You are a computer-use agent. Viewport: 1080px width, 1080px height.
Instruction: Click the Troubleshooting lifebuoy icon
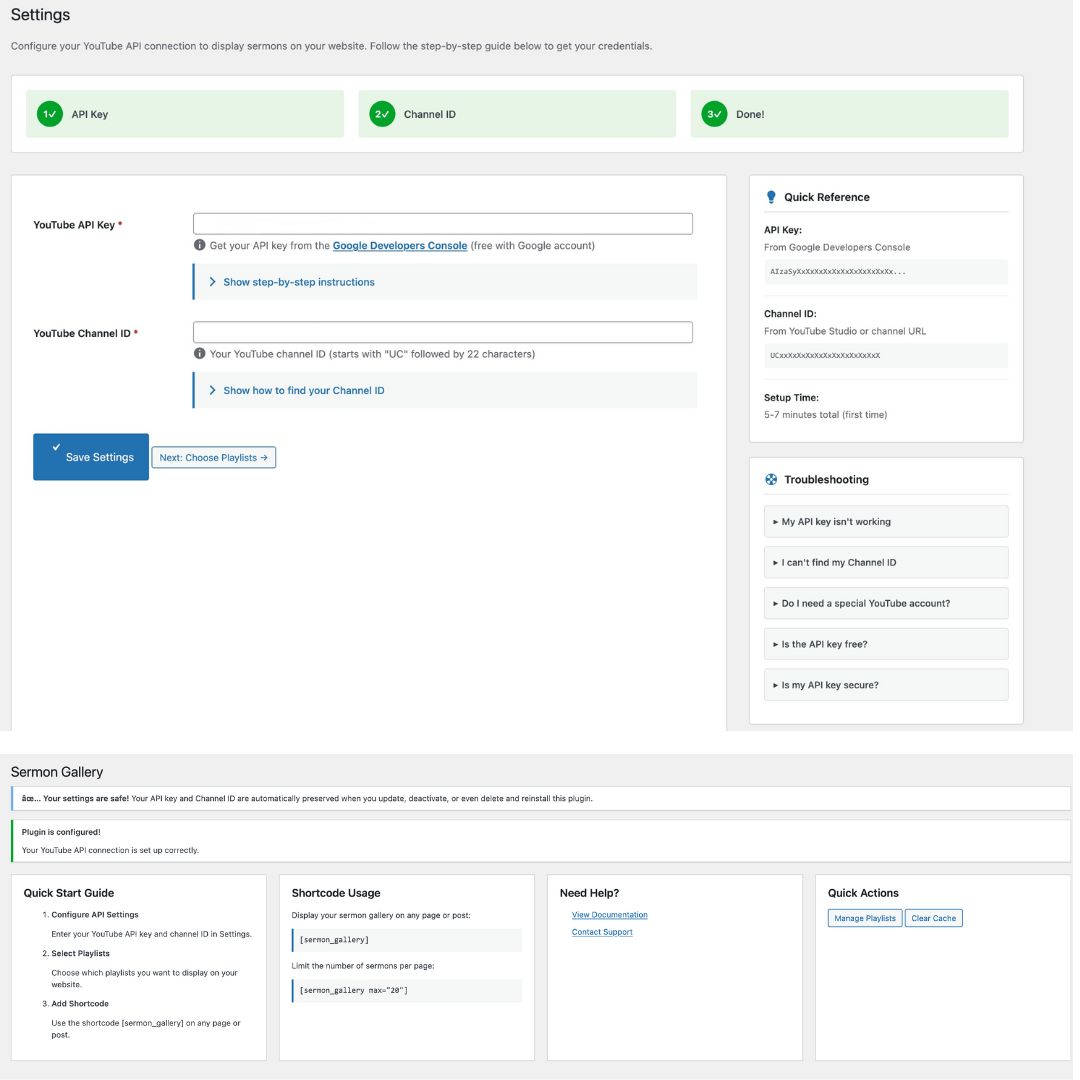[x=771, y=479]
